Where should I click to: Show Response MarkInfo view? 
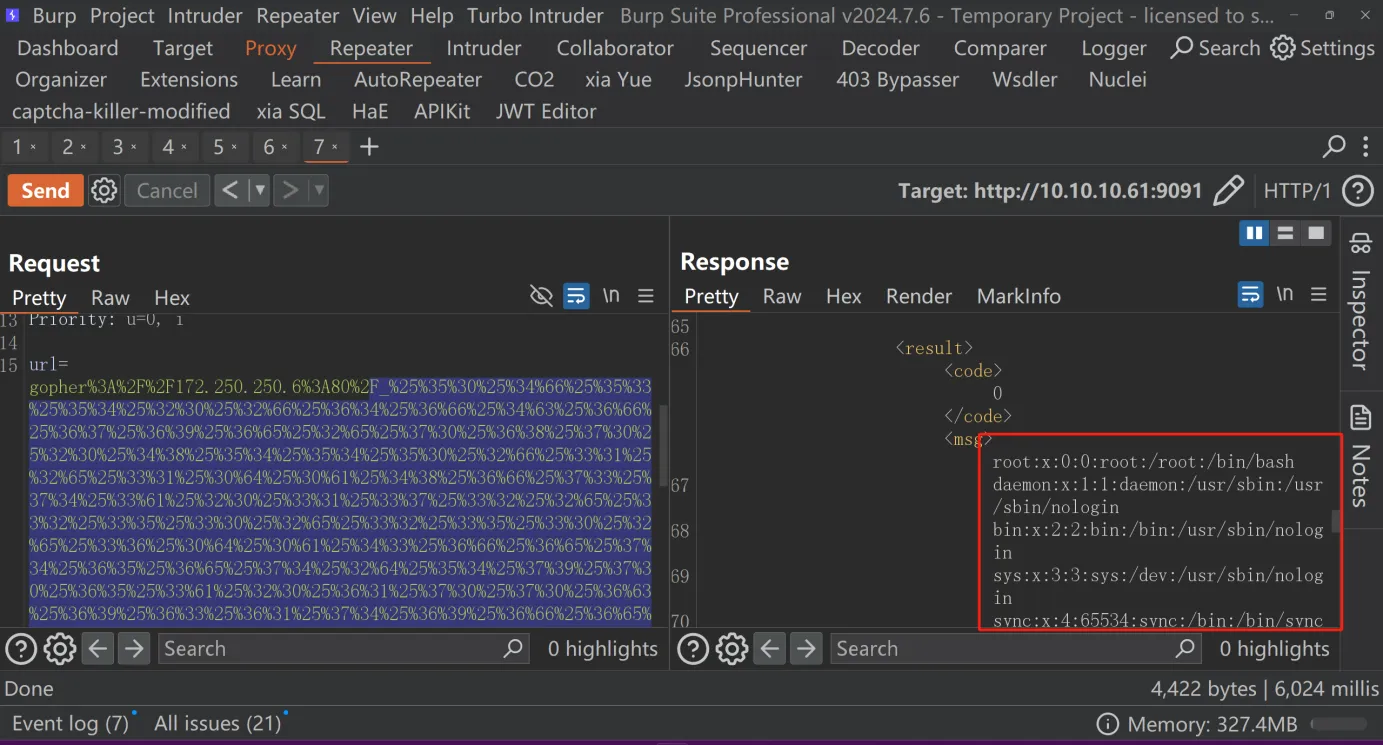tap(1018, 296)
